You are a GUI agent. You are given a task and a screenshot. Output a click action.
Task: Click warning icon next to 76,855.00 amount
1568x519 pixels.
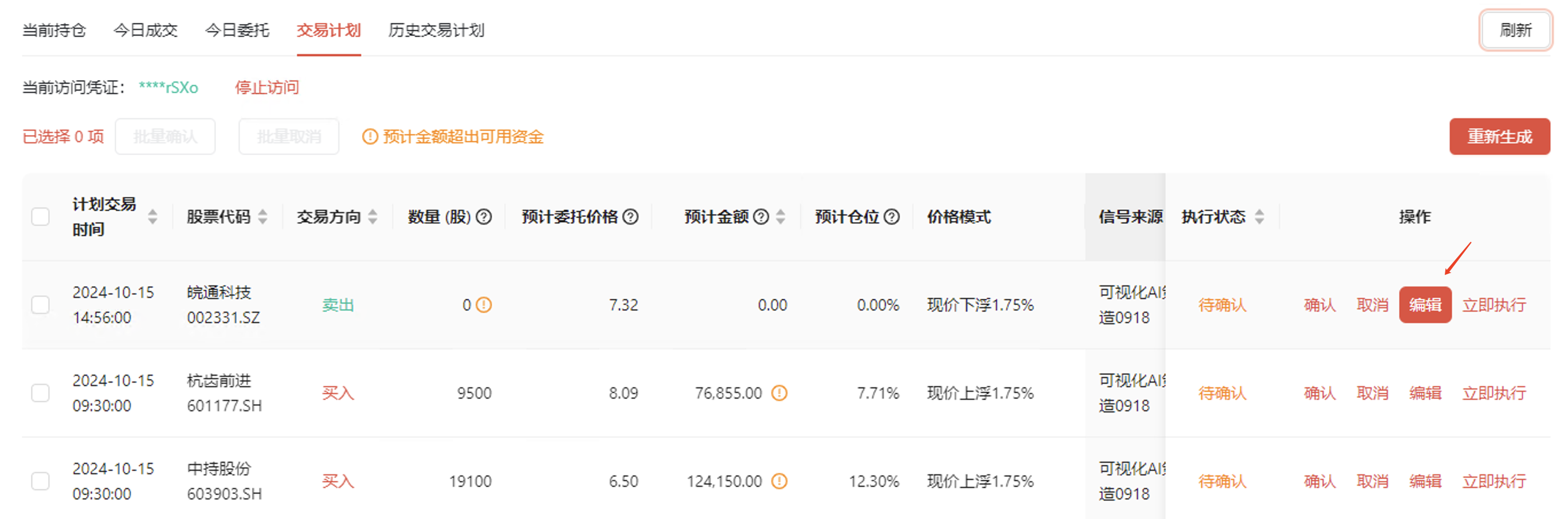click(x=779, y=393)
